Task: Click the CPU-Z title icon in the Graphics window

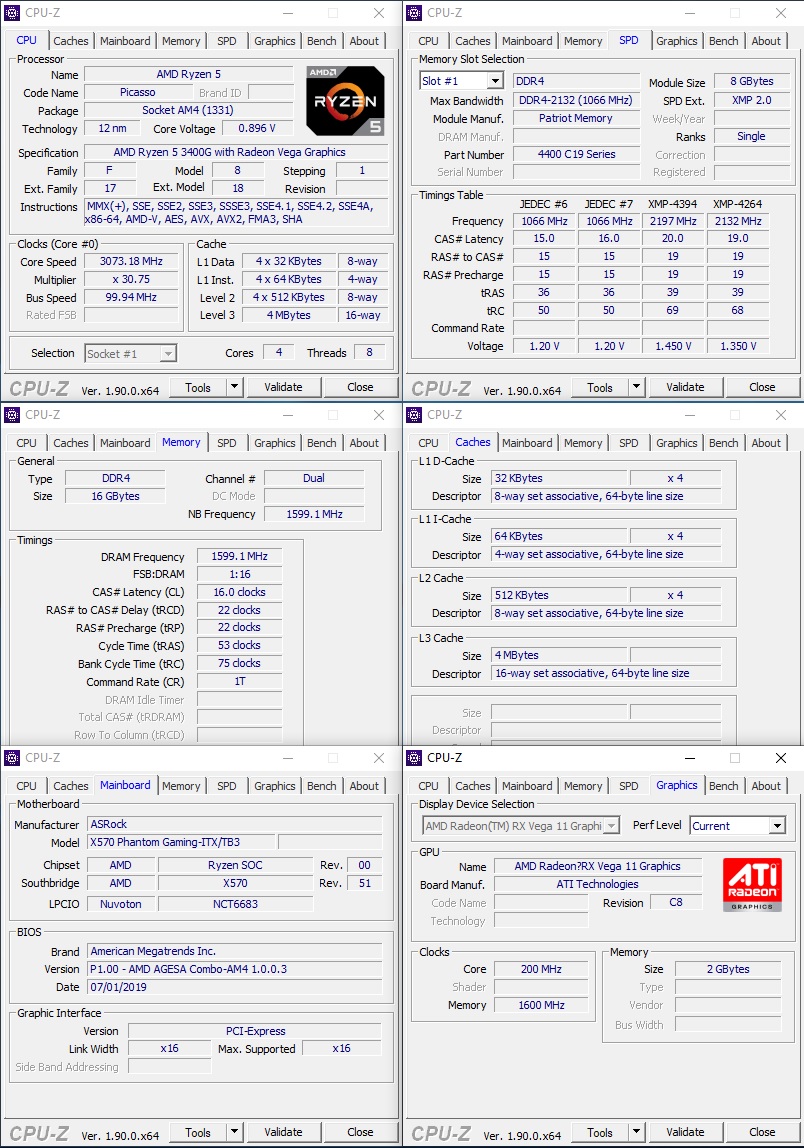Action: coord(414,758)
